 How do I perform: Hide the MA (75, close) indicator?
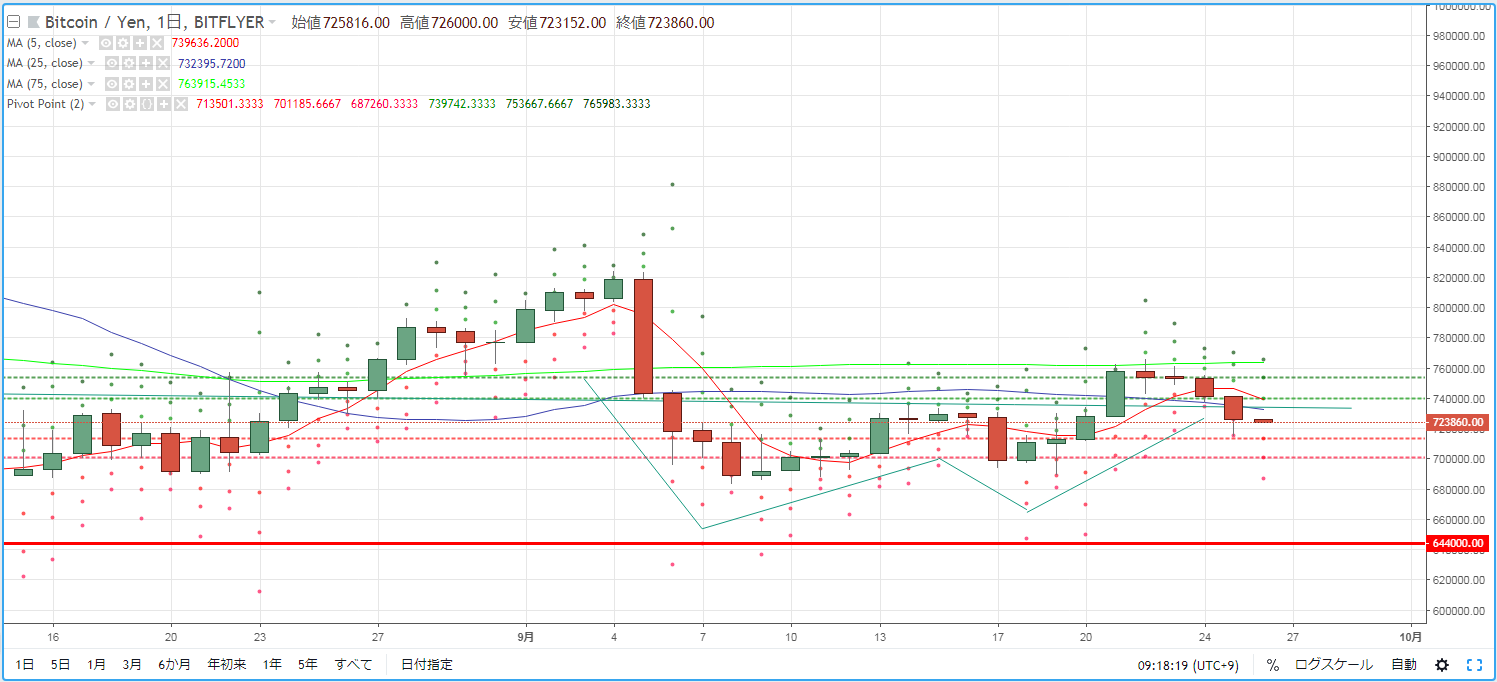point(112,84)
